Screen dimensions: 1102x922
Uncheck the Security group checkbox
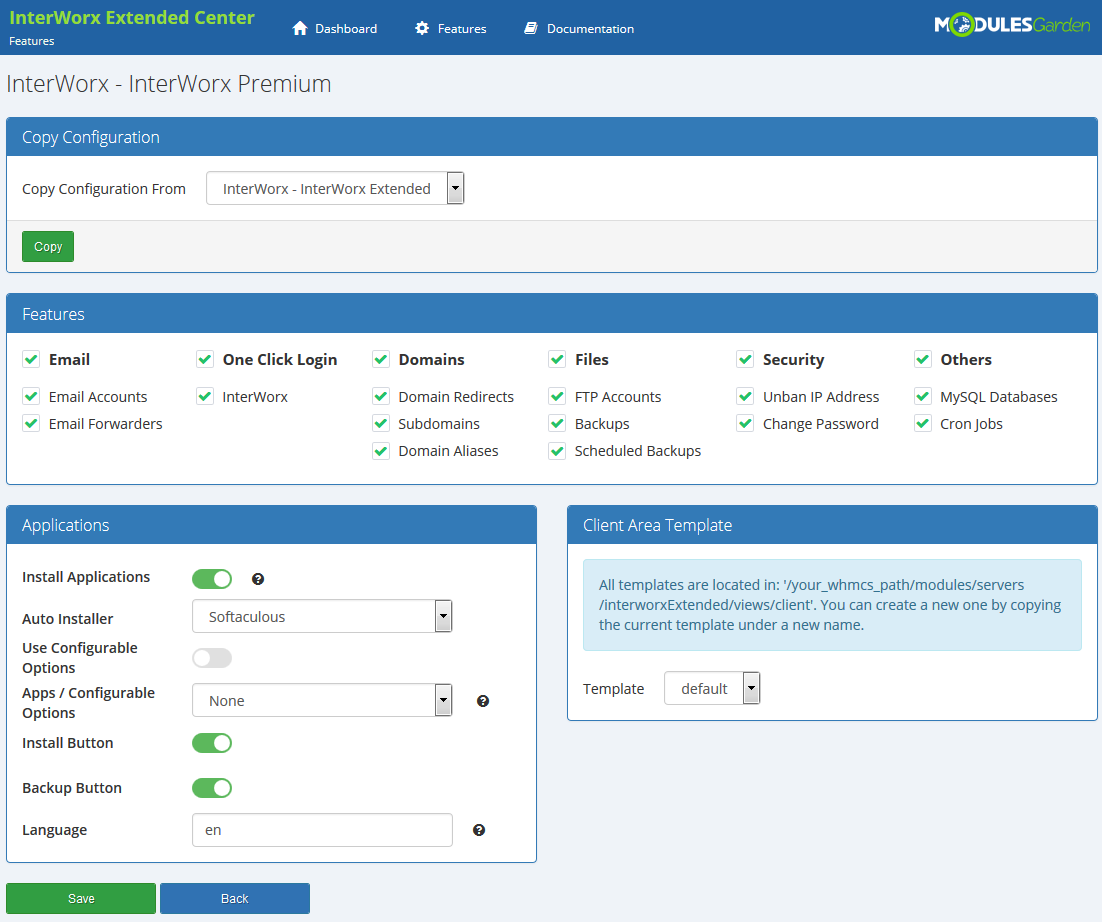click(x=746, y=360)
